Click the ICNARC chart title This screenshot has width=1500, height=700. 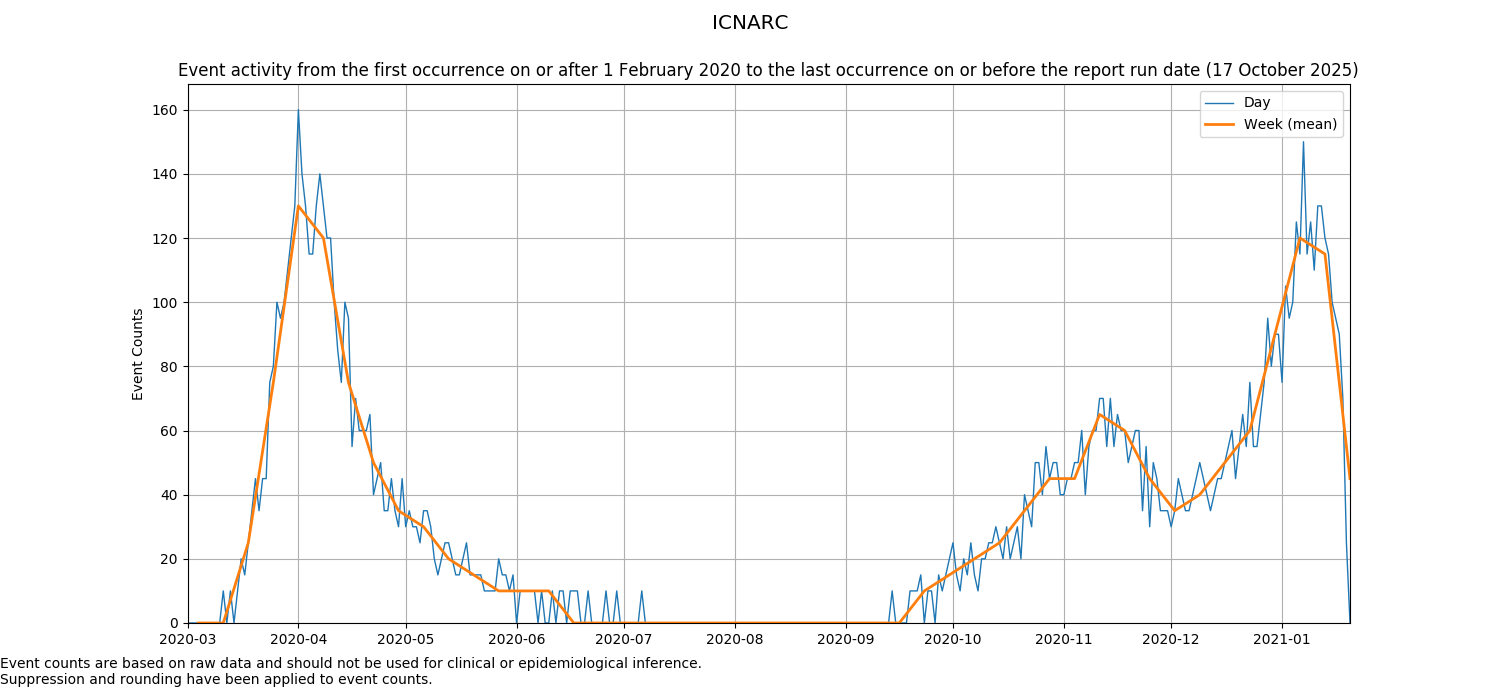[749, 23]
